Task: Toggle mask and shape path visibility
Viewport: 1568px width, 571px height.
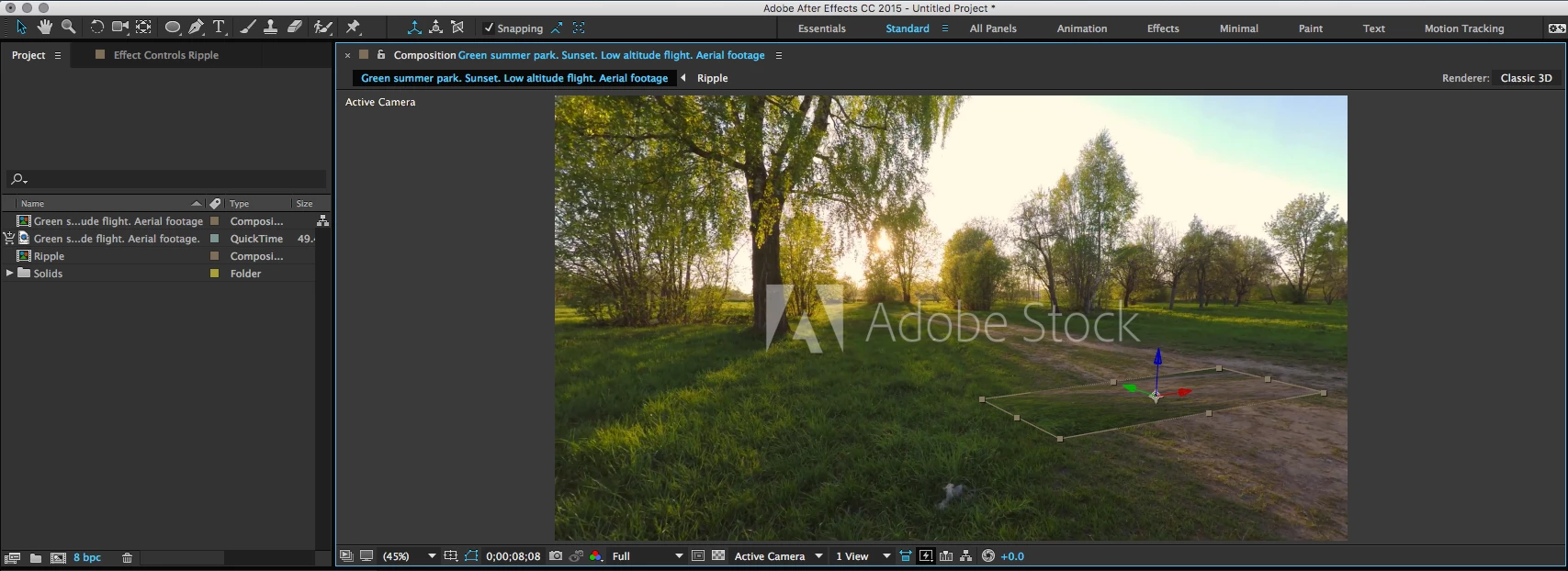Action: (471, 556)
